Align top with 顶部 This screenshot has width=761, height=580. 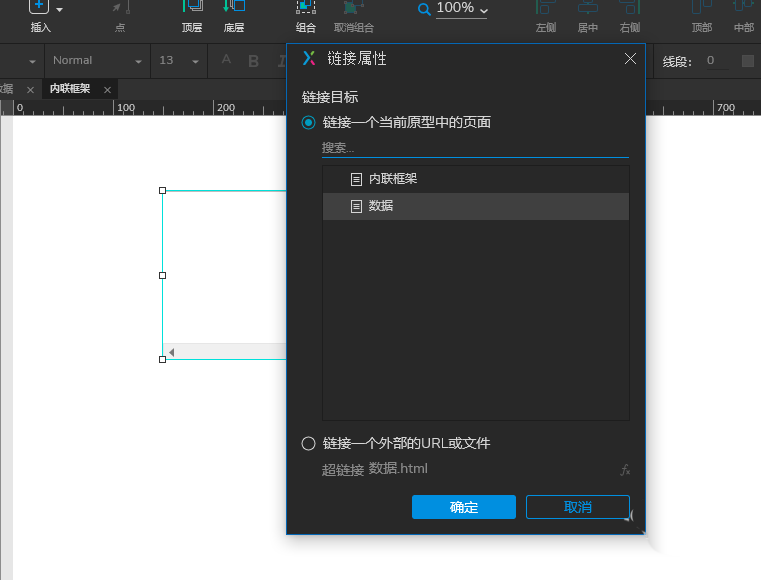tap(702, 17)
